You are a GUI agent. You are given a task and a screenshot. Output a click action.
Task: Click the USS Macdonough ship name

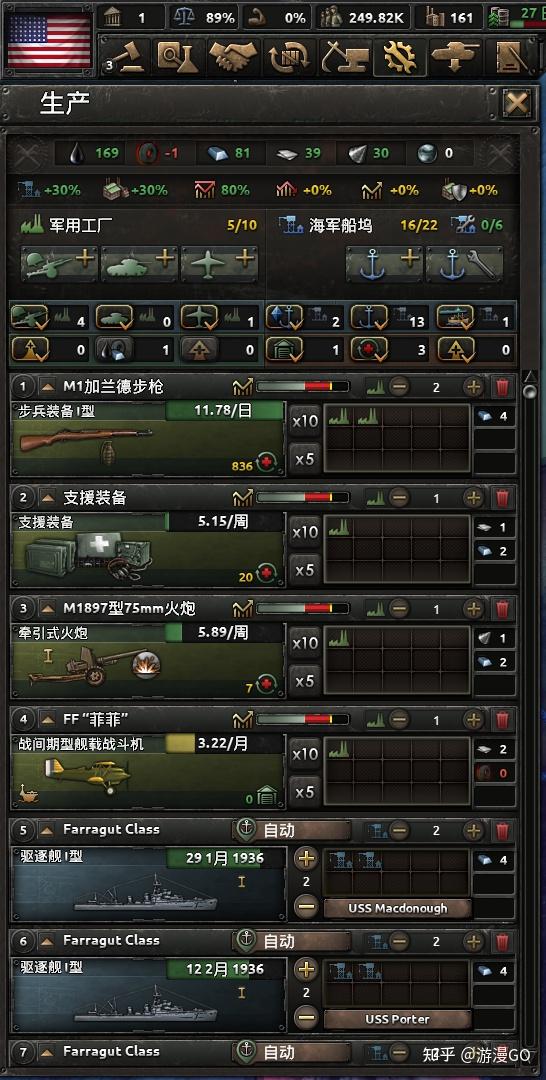(x=397, y=908)
